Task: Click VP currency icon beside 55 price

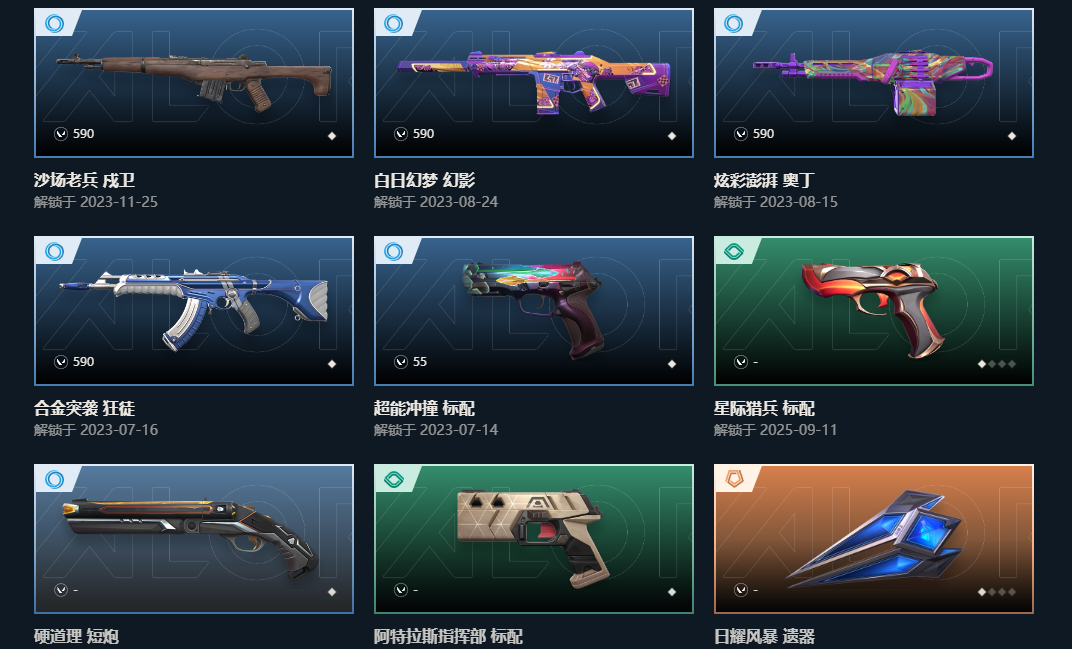Action: [x=401, y=362]
